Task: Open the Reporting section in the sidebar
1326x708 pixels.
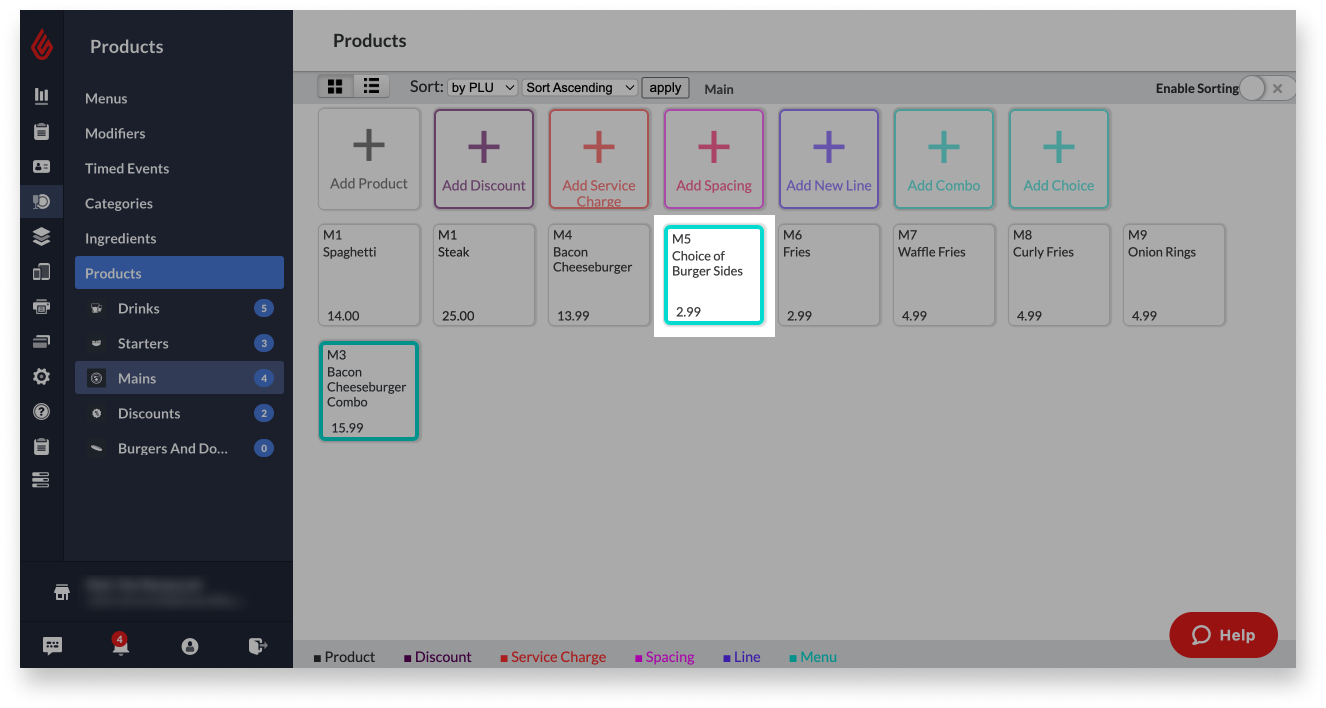Action: pyautogui.click(x=40, y=96)
